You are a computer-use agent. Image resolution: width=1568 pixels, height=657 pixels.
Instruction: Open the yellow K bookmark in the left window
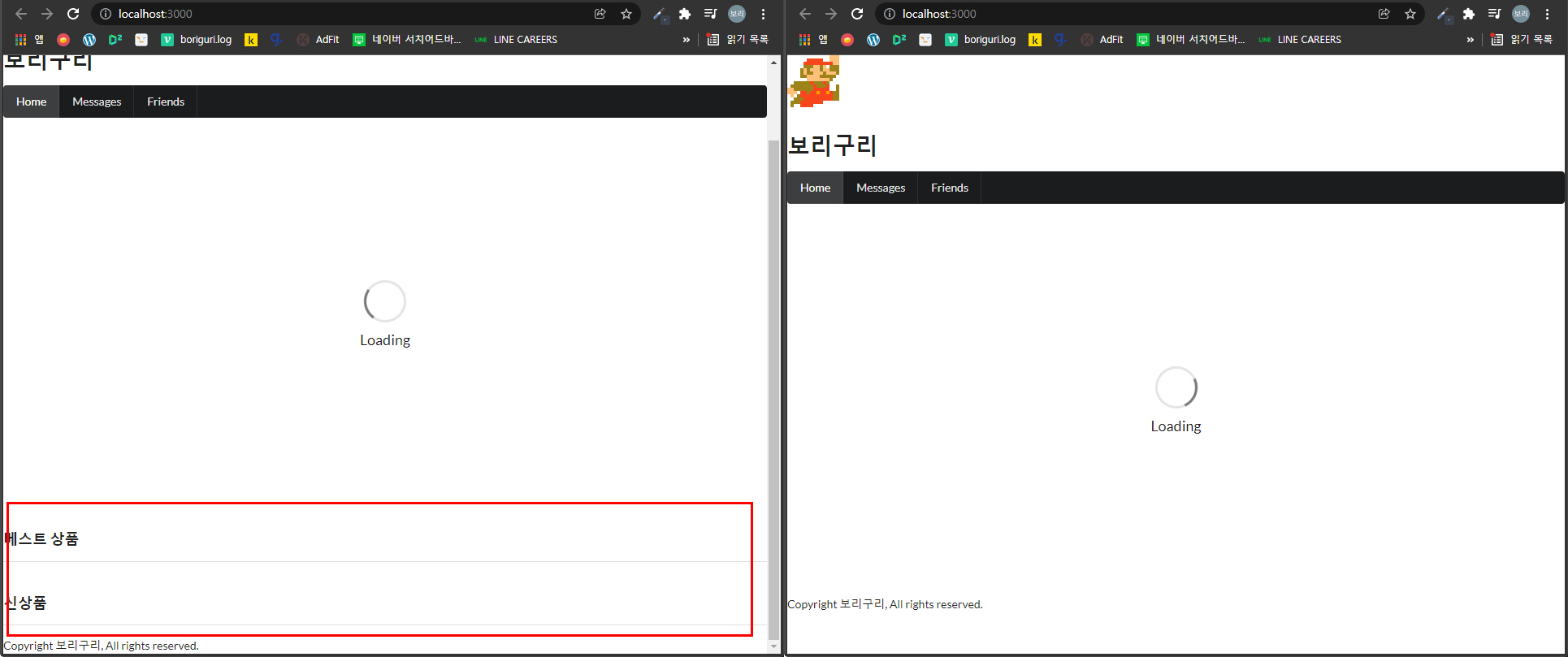(251, 39)
